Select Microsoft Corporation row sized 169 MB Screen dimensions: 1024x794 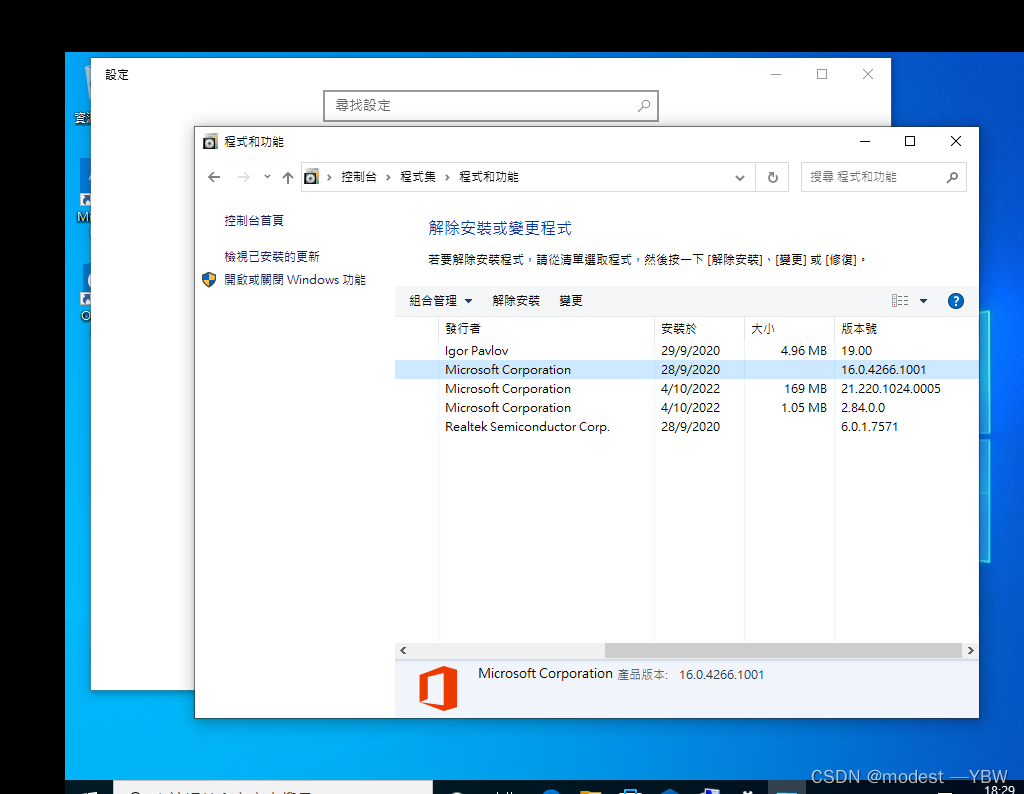(686, 389)
